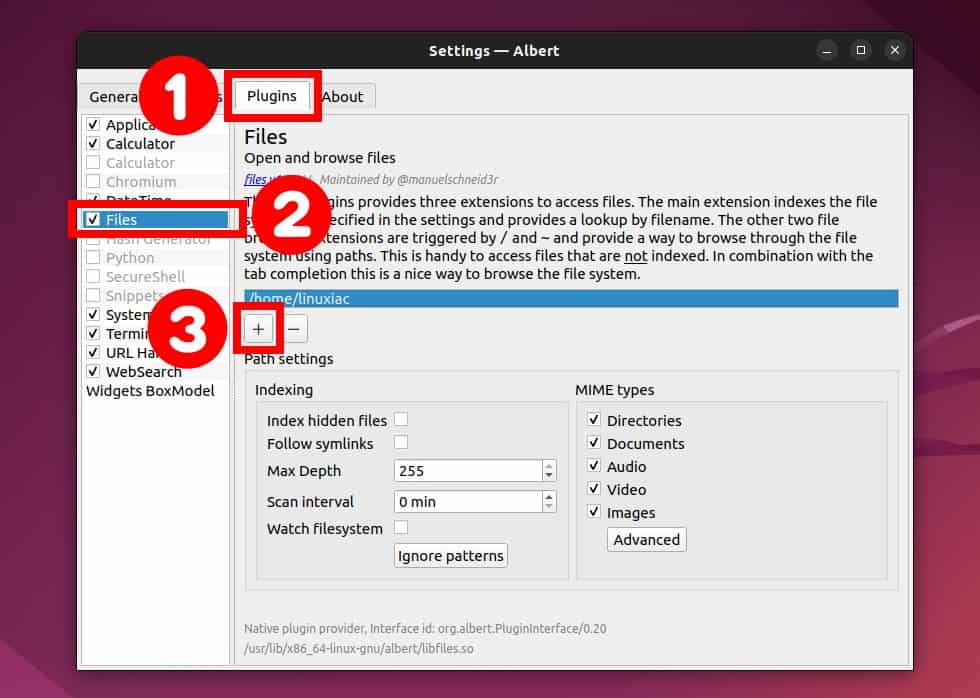The width and height of the screenshot is (980, 698).
Task: Remove the selected path with the minus button
Action: click(x=294, y=329)
